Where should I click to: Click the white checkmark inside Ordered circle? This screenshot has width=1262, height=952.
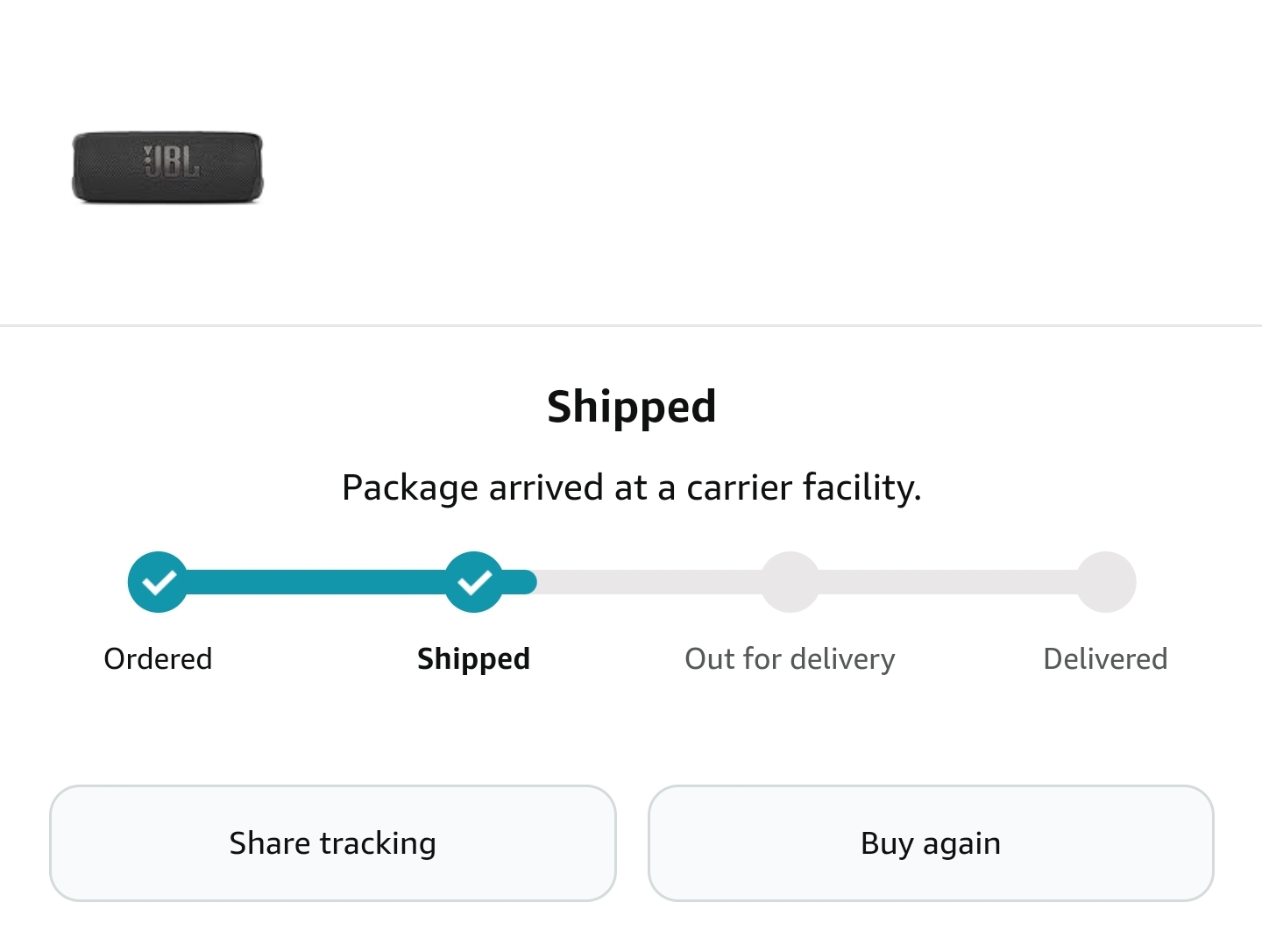point(160,582)
